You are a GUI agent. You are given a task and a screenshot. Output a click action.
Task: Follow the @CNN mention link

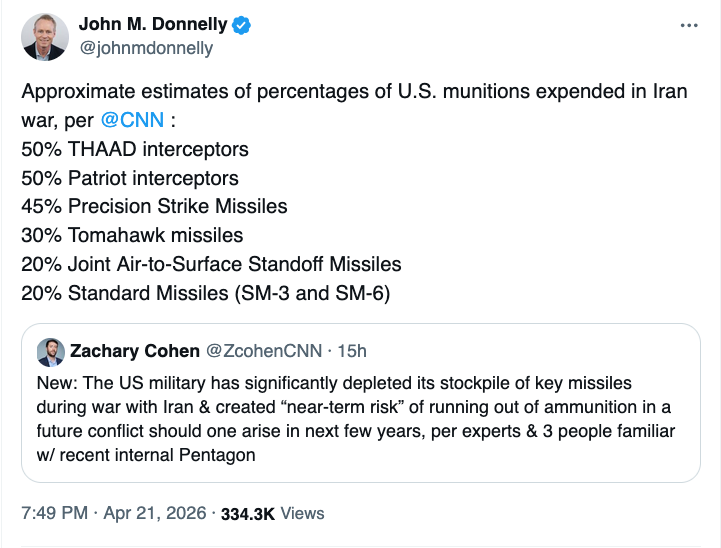[x=132, y=122]
